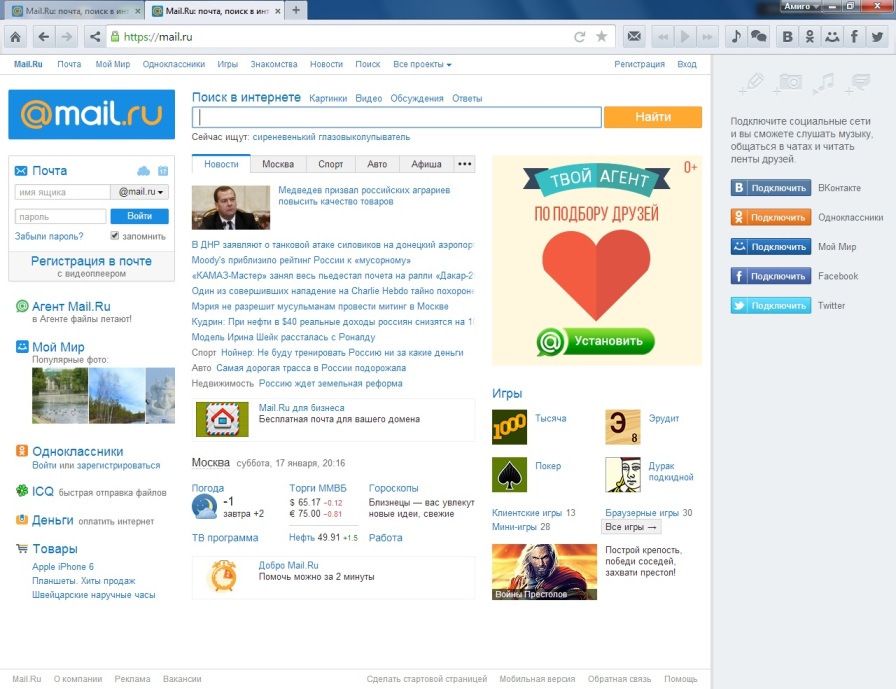
Task: Open the Войны Престолов game thumbnail
Action: click(544, 572)
